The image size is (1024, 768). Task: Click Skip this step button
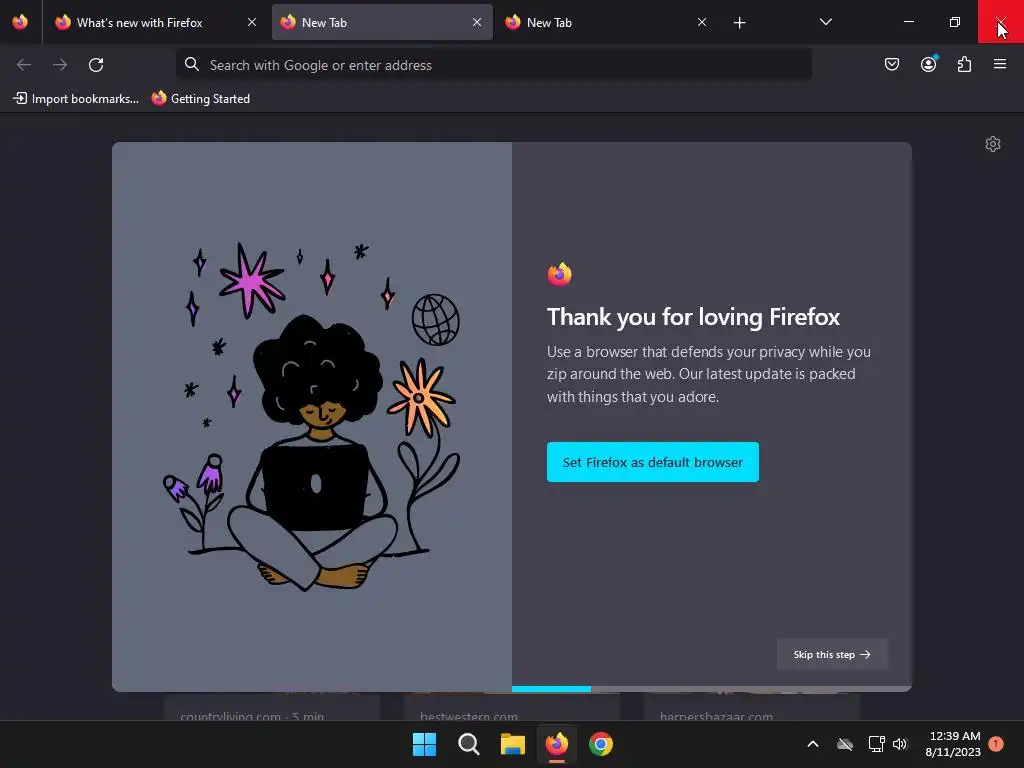(832, 654)
